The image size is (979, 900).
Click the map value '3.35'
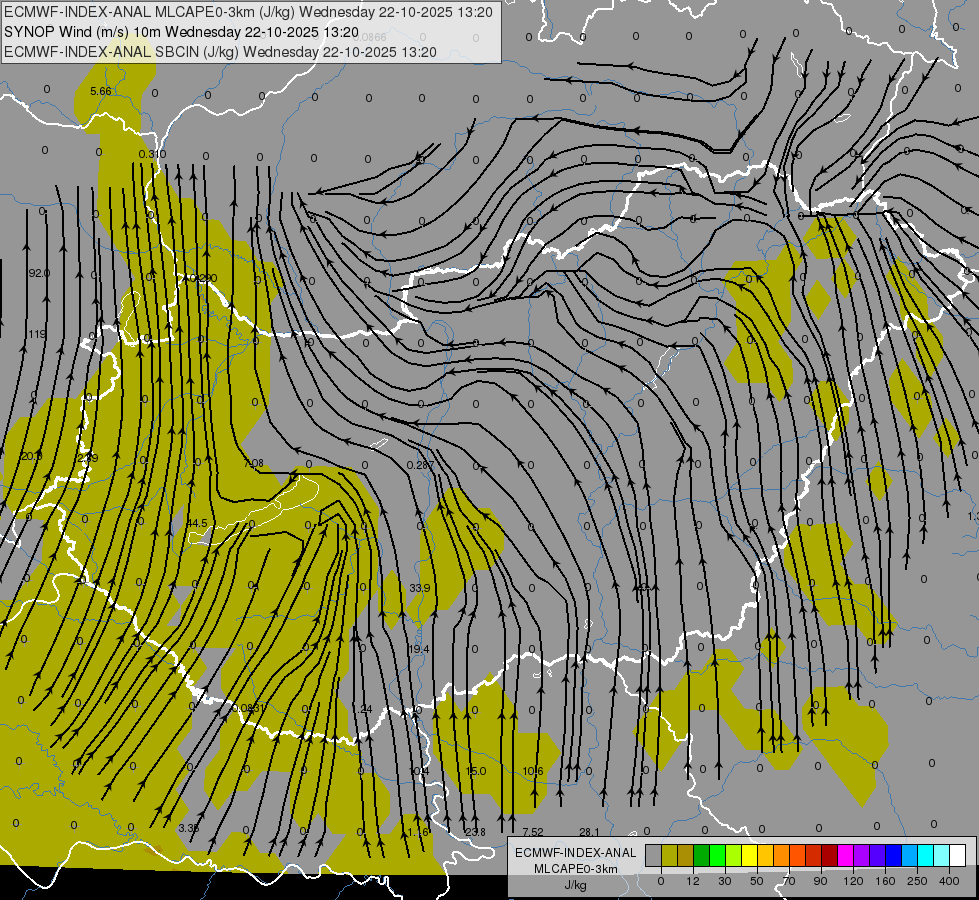[x=189, y=828]
